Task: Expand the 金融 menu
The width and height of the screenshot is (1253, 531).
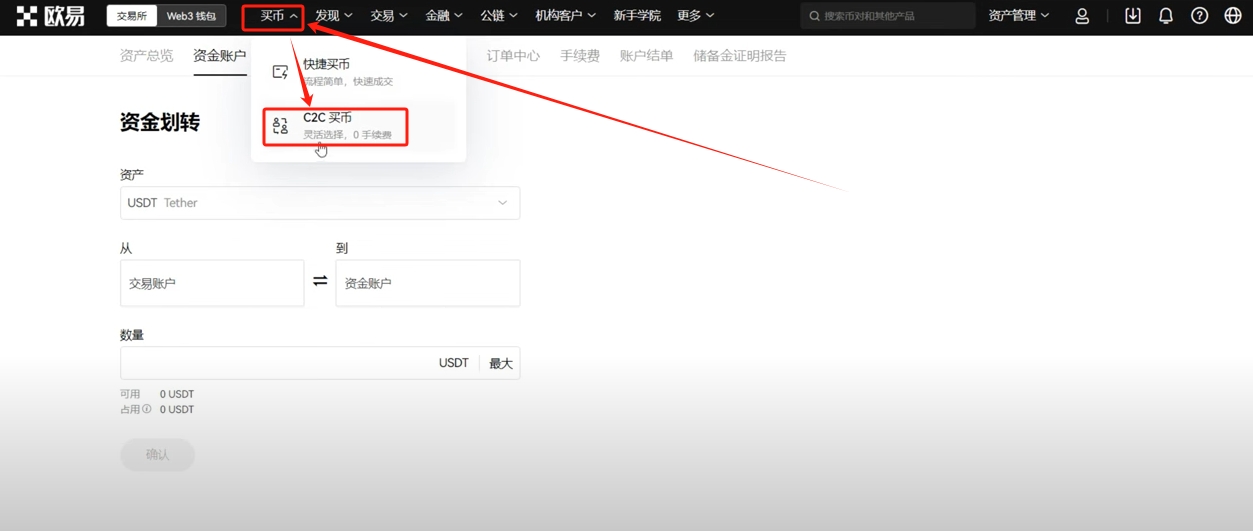Action: (444, 16)
